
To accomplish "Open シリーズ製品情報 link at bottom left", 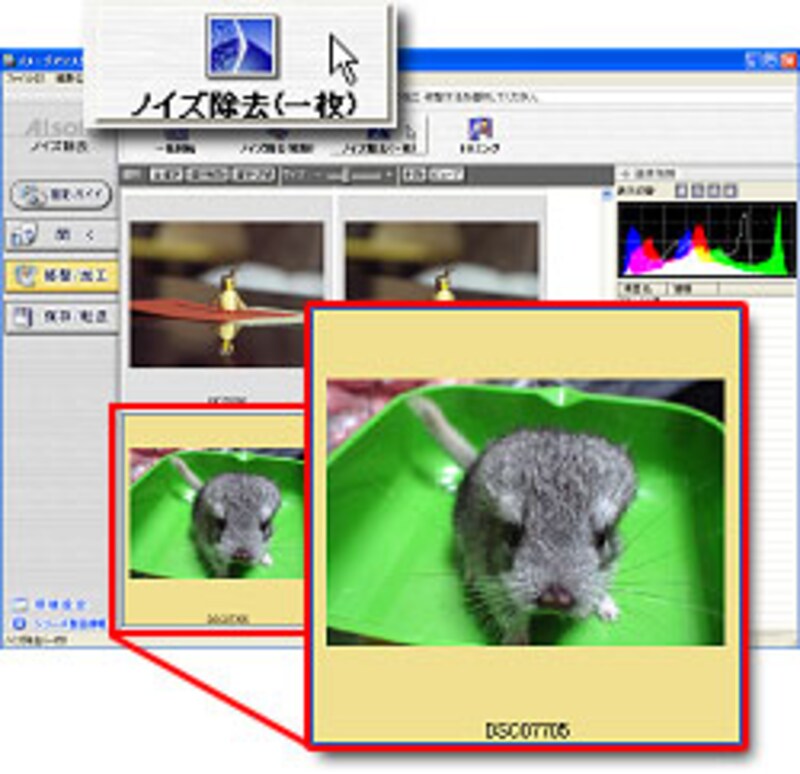I will [62, 624].
